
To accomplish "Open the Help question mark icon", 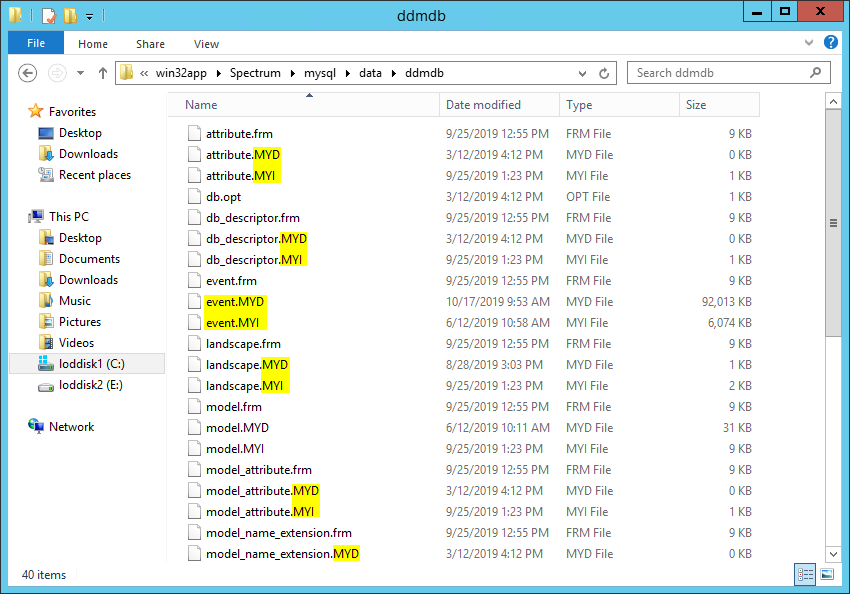I will click(x=830, y=43).
